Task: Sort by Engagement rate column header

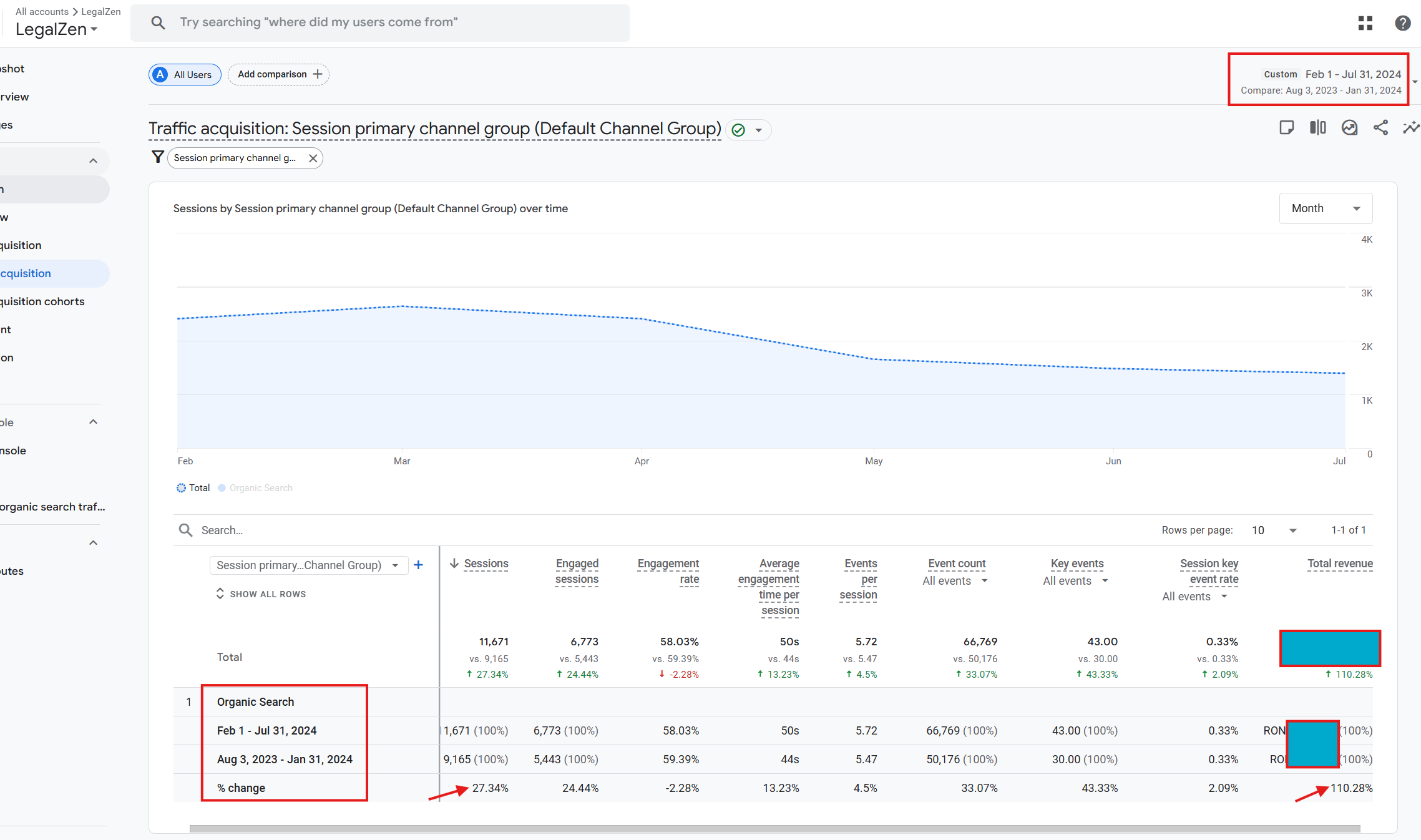Action: (x=668, y=572)
